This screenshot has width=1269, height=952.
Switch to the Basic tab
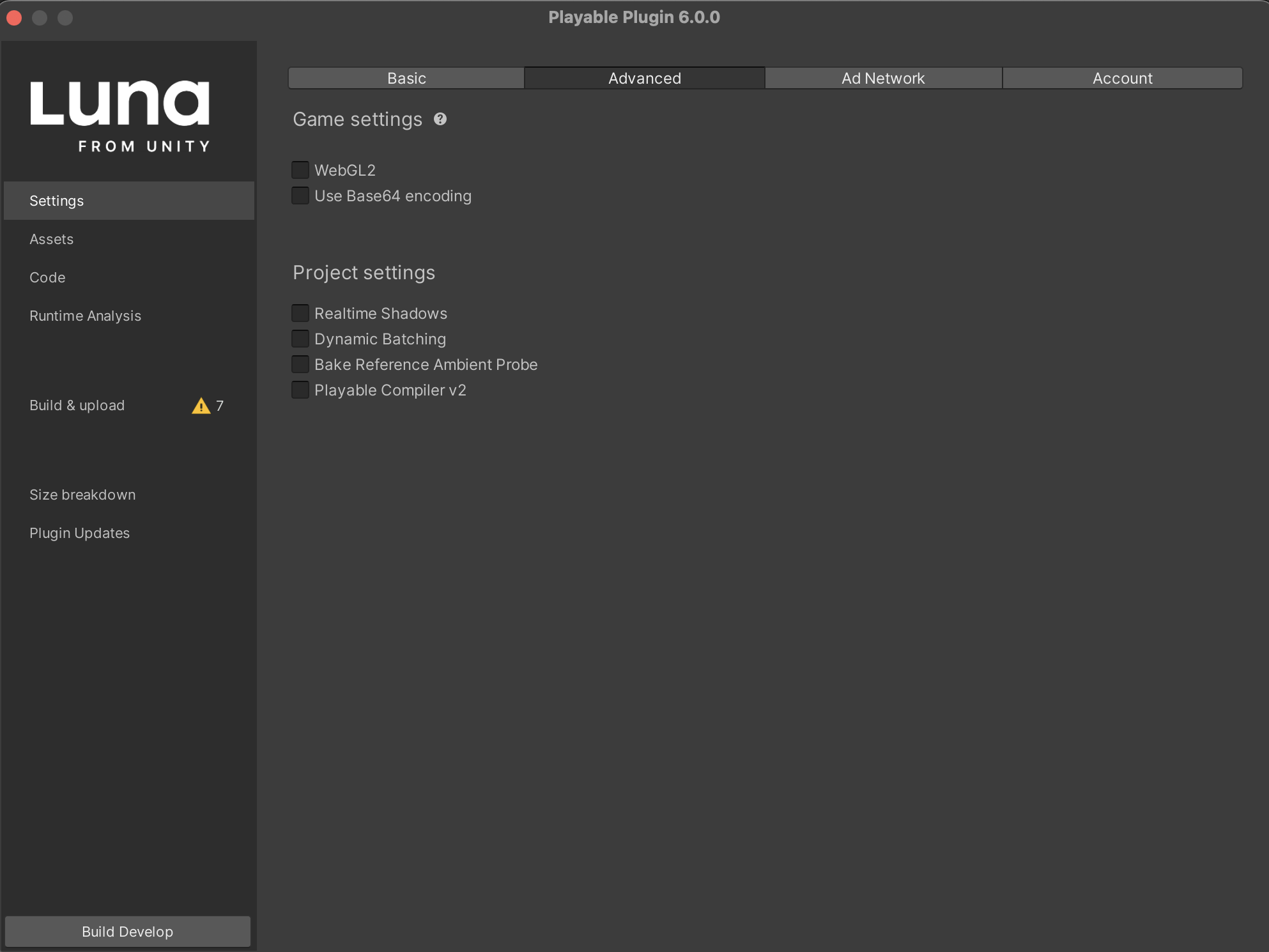pyautogui.click(x=406, y=78)
